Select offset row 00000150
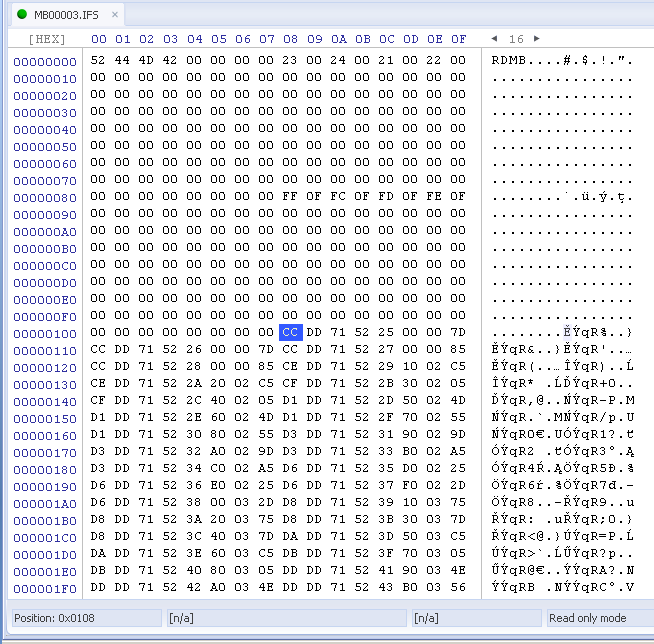This screenshot has height=644, width=654. tap(45, 419)
